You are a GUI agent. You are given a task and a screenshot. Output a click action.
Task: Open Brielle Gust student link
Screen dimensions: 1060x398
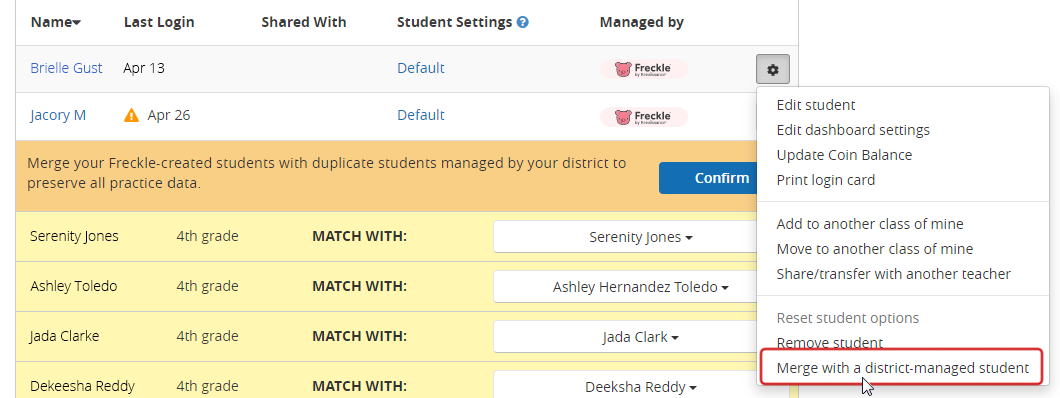tap(66, 68)
